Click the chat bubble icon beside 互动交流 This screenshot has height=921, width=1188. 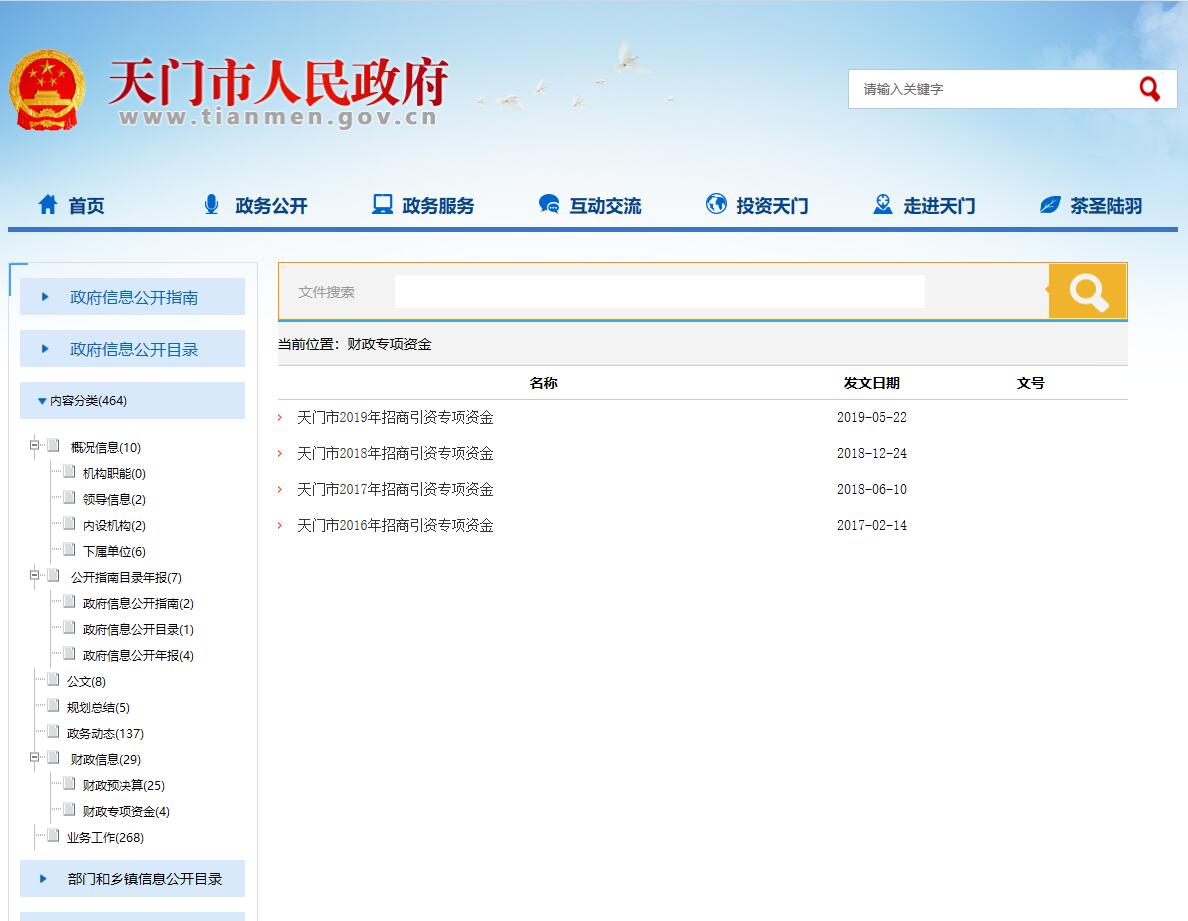pos(549,205)
